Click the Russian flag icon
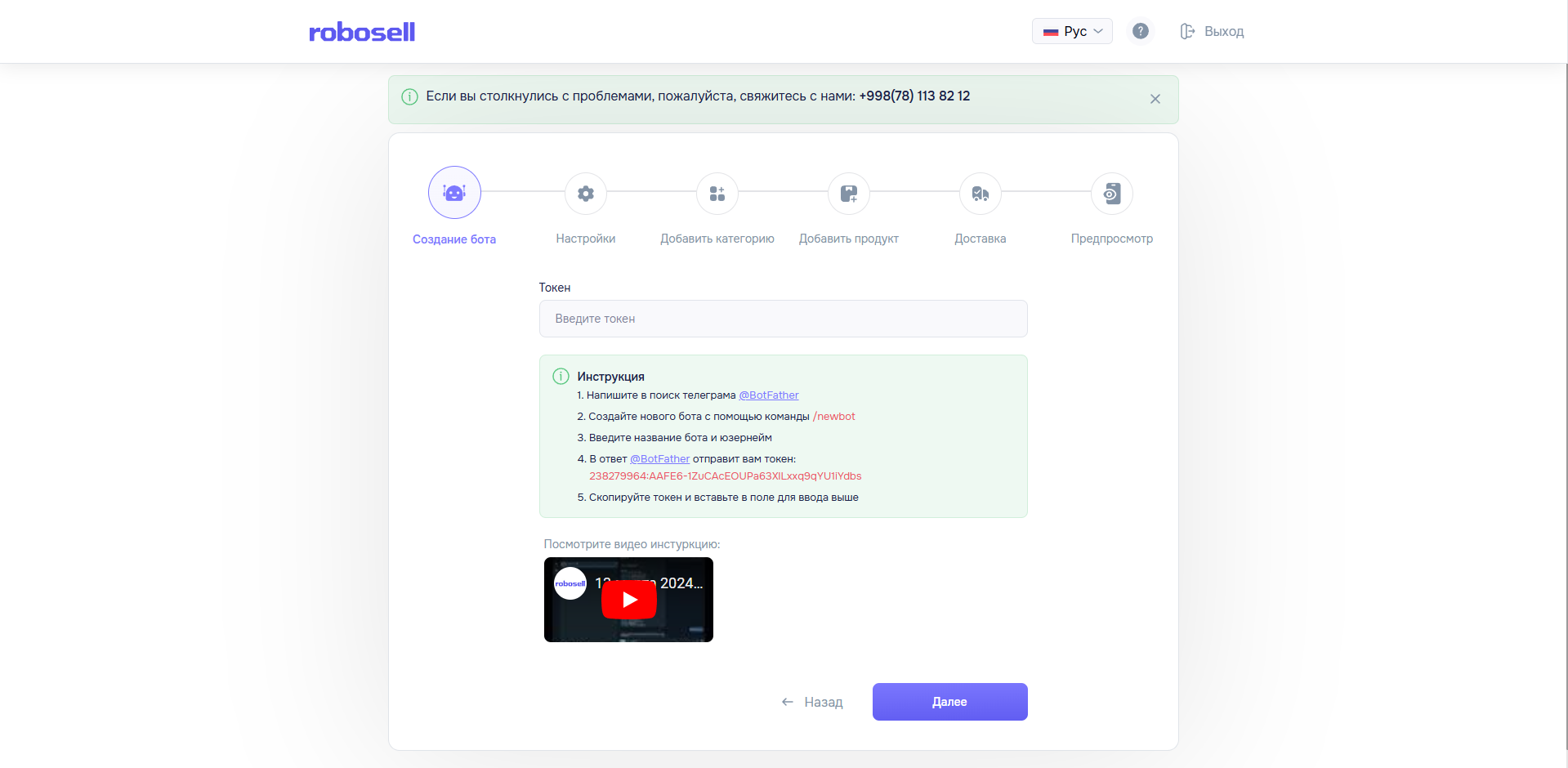The width and height of the screenshot is (1568, 768). click(1051, 32)
